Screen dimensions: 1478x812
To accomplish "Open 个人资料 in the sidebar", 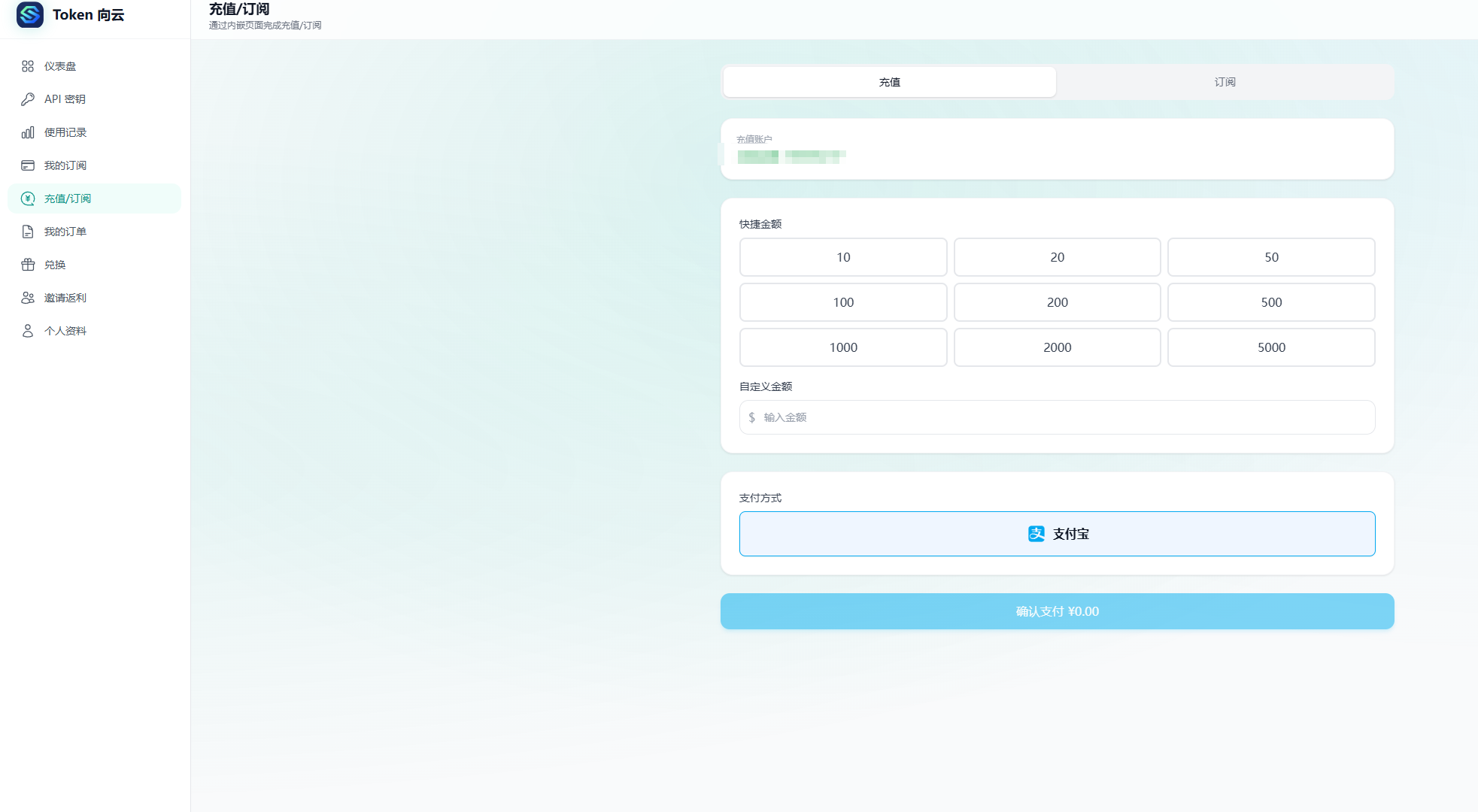I will pos(94,331).
